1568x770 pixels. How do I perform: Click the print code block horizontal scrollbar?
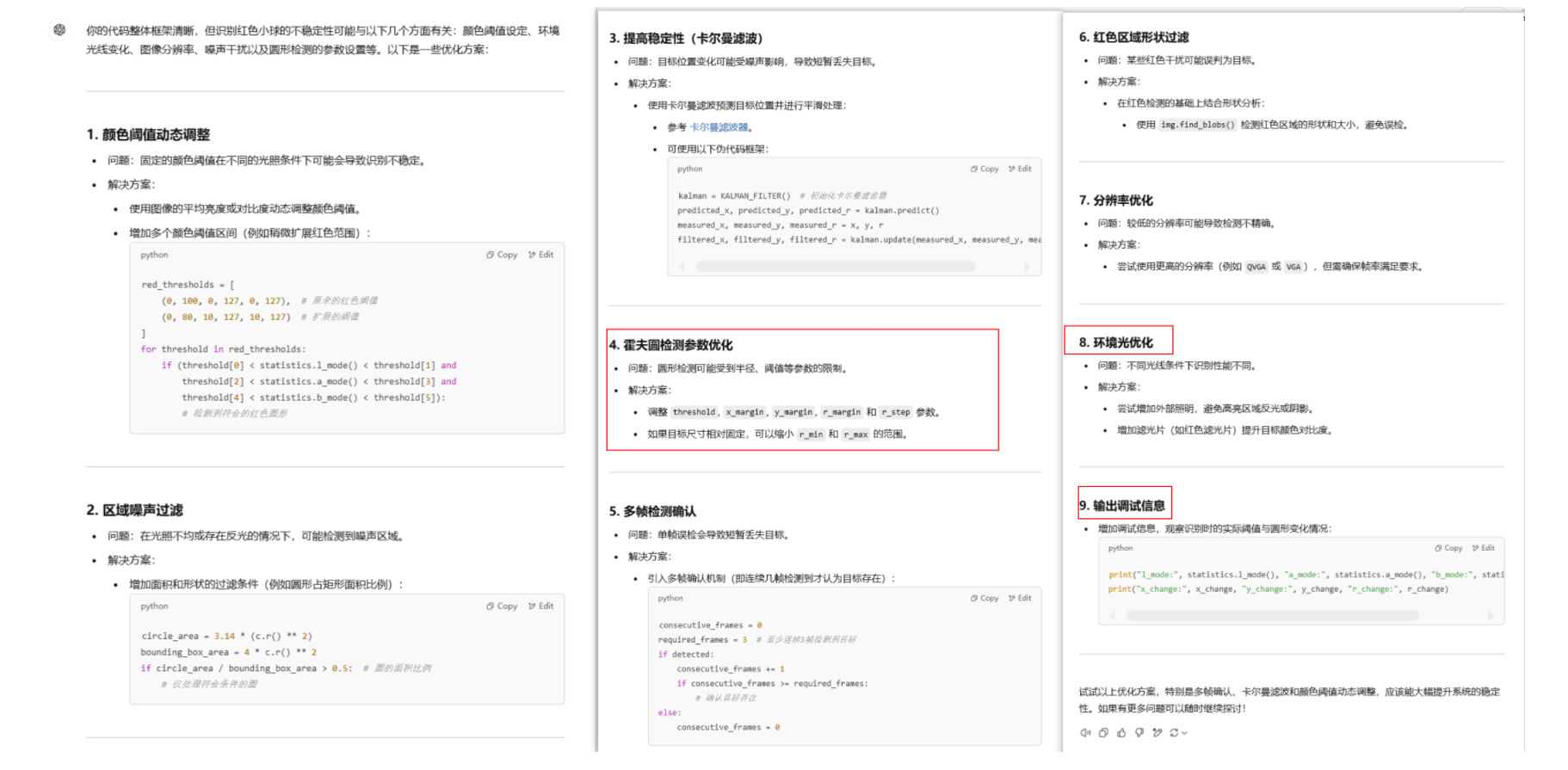1272,616
